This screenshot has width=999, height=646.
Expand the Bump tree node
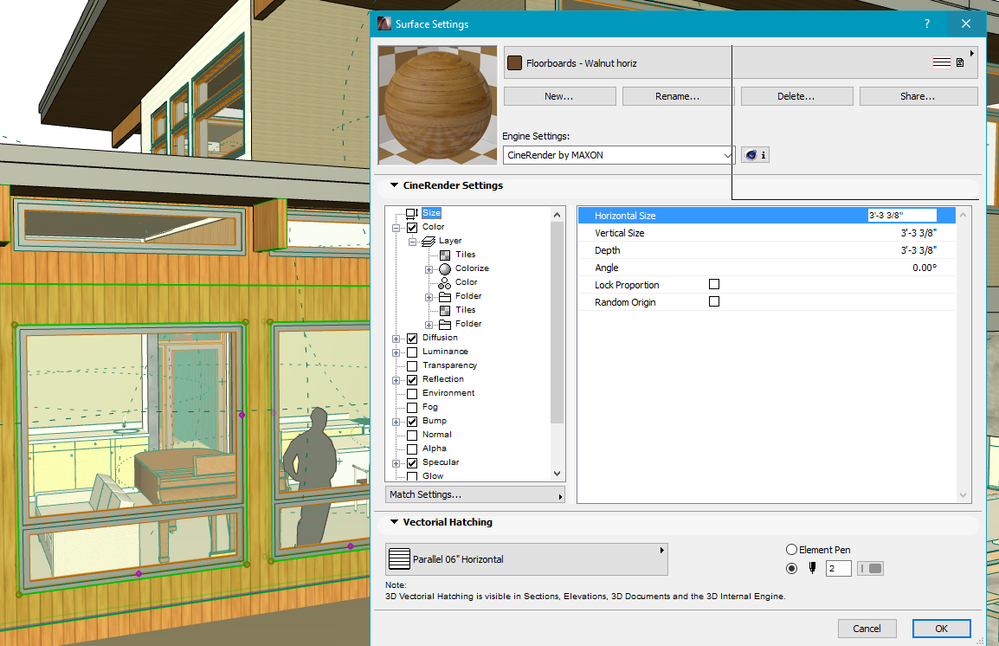[x=396, y=422]
